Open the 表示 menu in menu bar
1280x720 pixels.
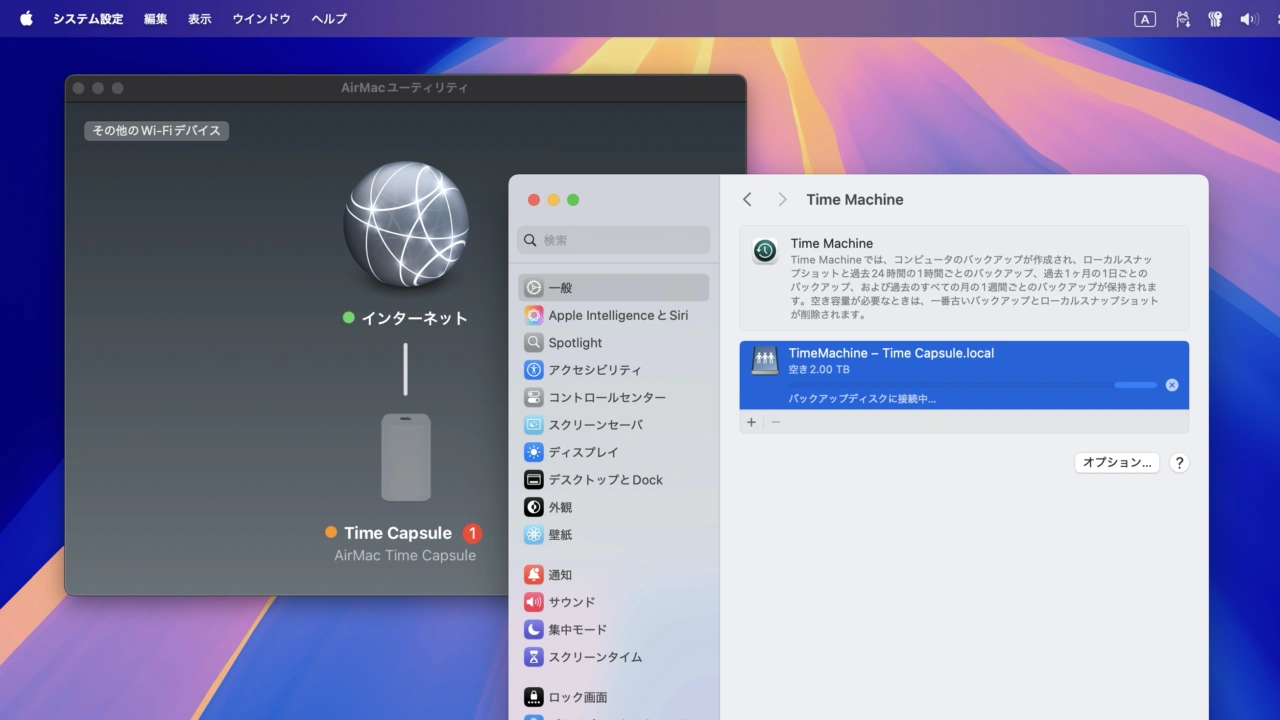(x=200, y=19)
